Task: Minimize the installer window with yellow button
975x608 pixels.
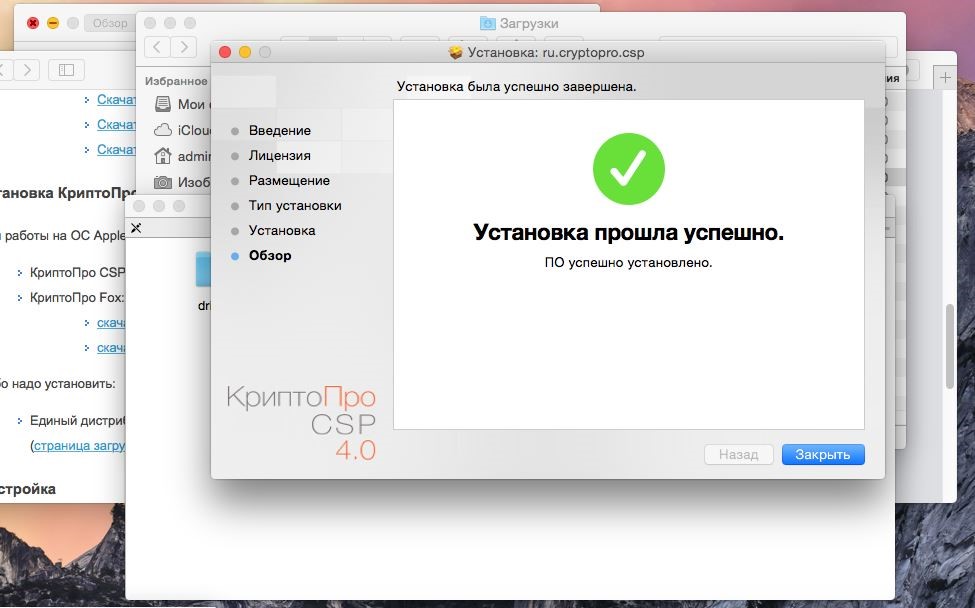Action: pos(245,52)
